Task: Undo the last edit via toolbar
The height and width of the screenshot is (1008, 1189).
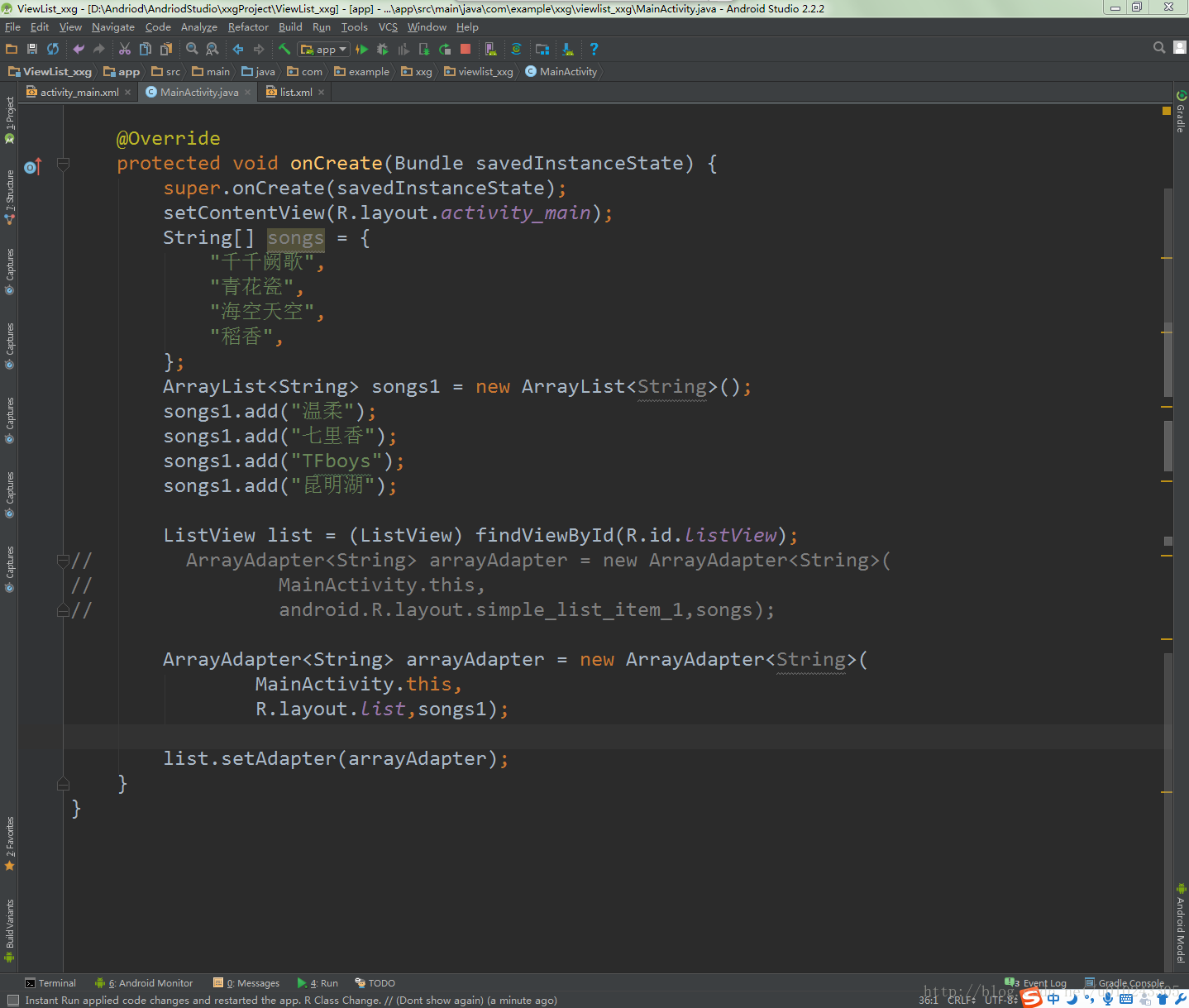Action: pos(79,49)
